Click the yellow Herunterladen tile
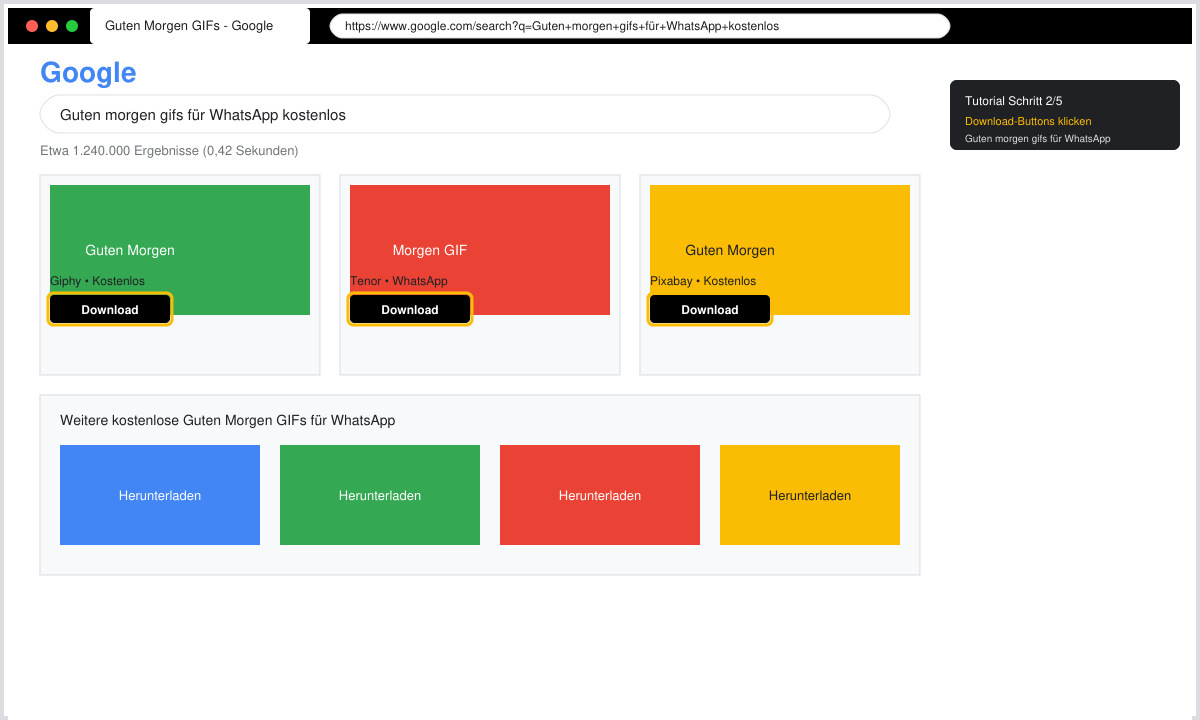This screenshot has height=720, width=1200. pos(810,495)
